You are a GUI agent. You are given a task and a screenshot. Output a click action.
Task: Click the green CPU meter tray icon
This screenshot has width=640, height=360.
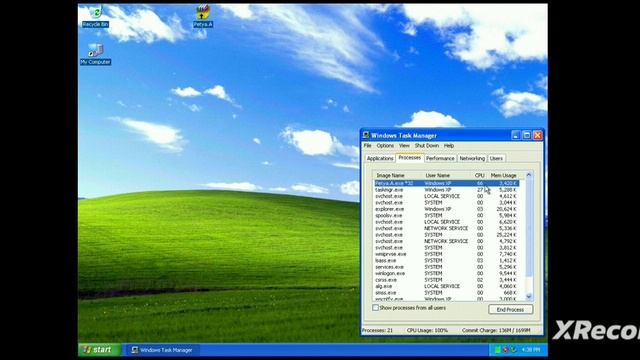tap(498, 350)
